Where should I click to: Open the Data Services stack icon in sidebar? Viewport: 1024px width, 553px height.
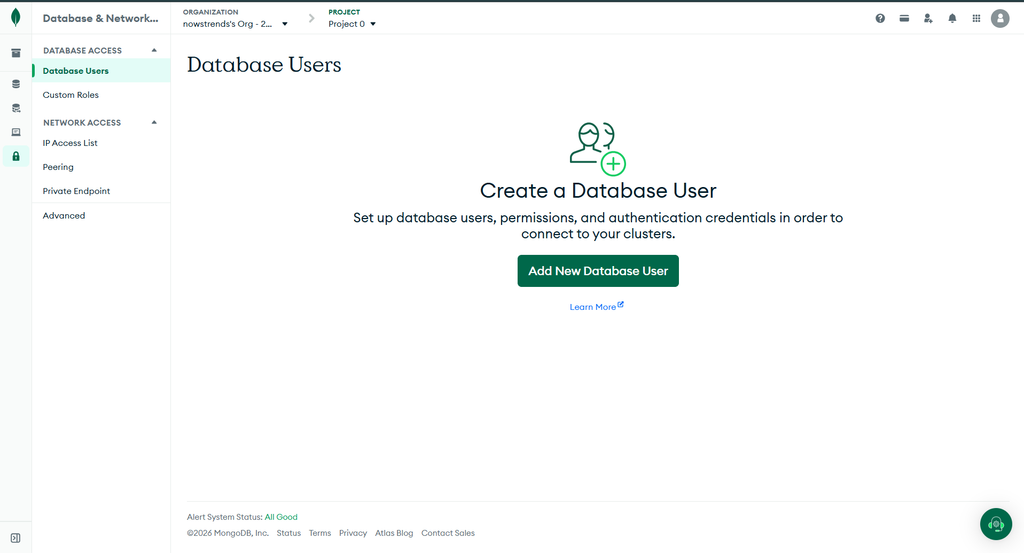tap(16, 108)
